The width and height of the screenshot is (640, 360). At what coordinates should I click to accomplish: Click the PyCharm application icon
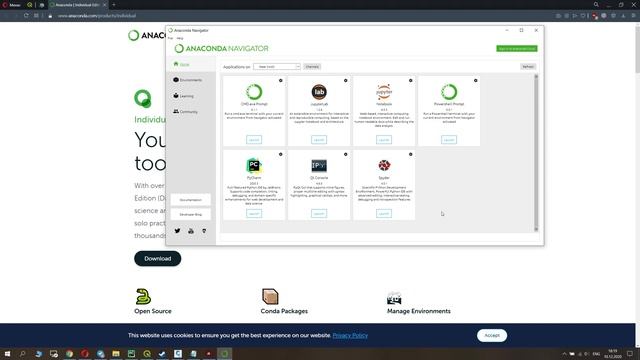point(254,166)
